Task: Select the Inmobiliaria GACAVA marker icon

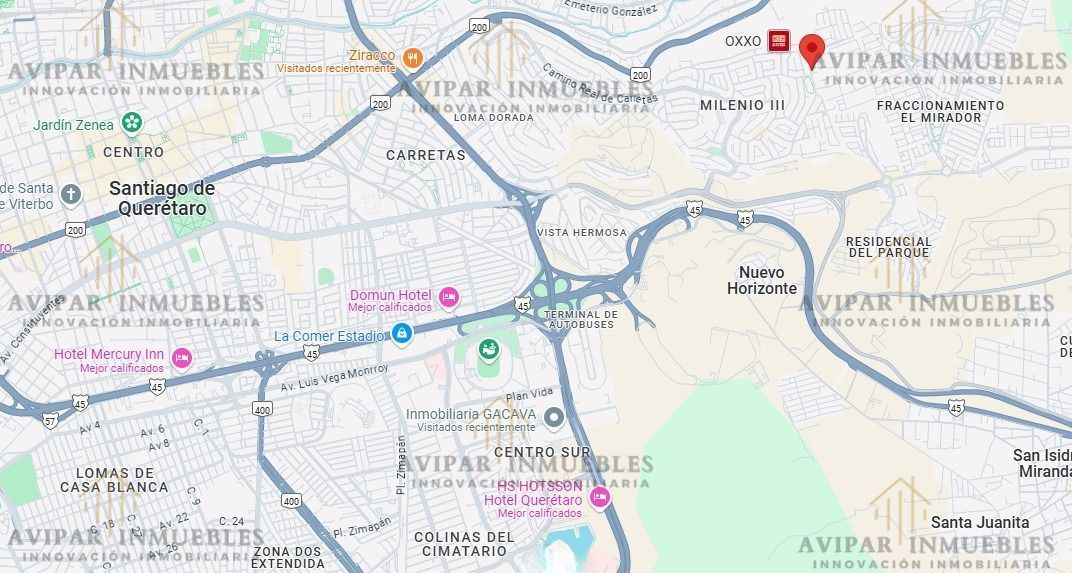Action: point(553,416)
